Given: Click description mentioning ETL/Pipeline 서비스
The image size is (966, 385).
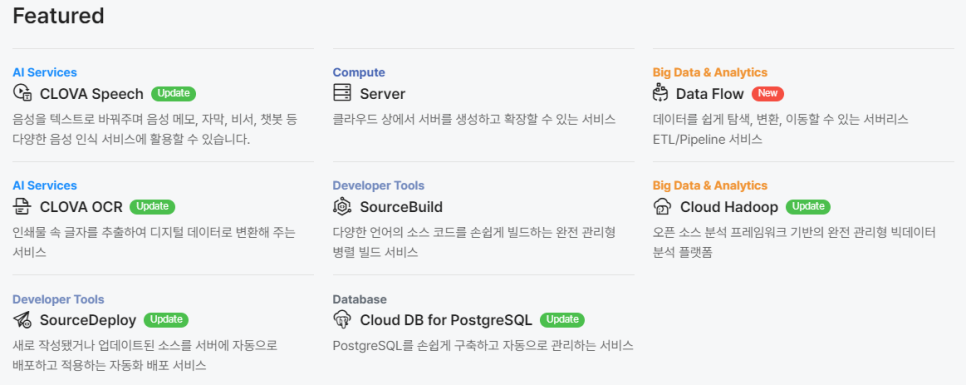Looking at the screenshot, I should [x=781, y=129].
